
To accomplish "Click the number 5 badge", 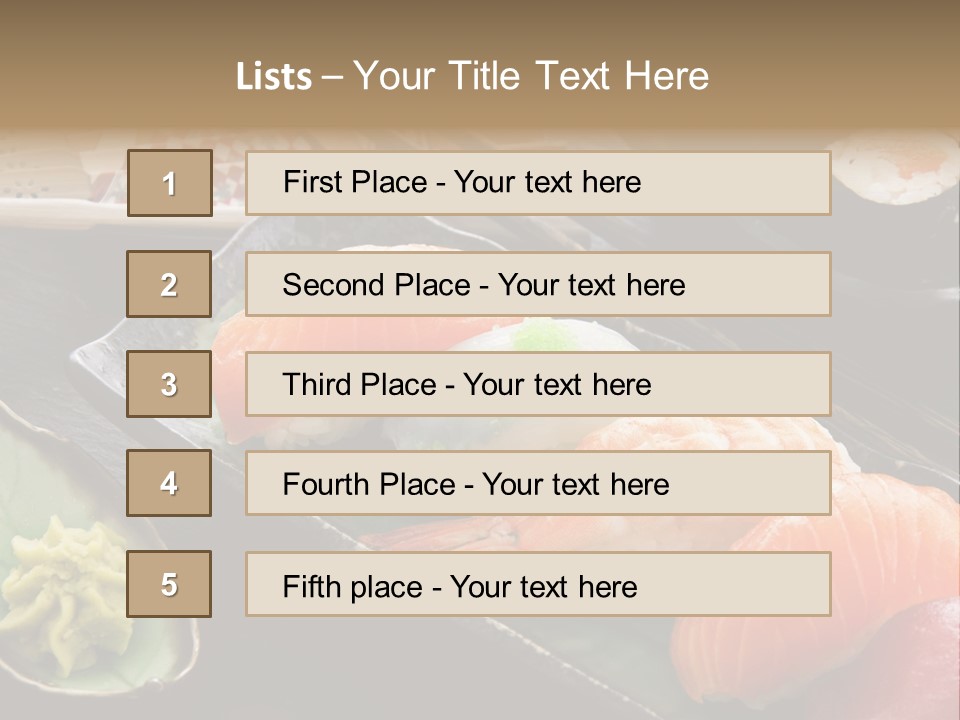I will pos(169,584).
